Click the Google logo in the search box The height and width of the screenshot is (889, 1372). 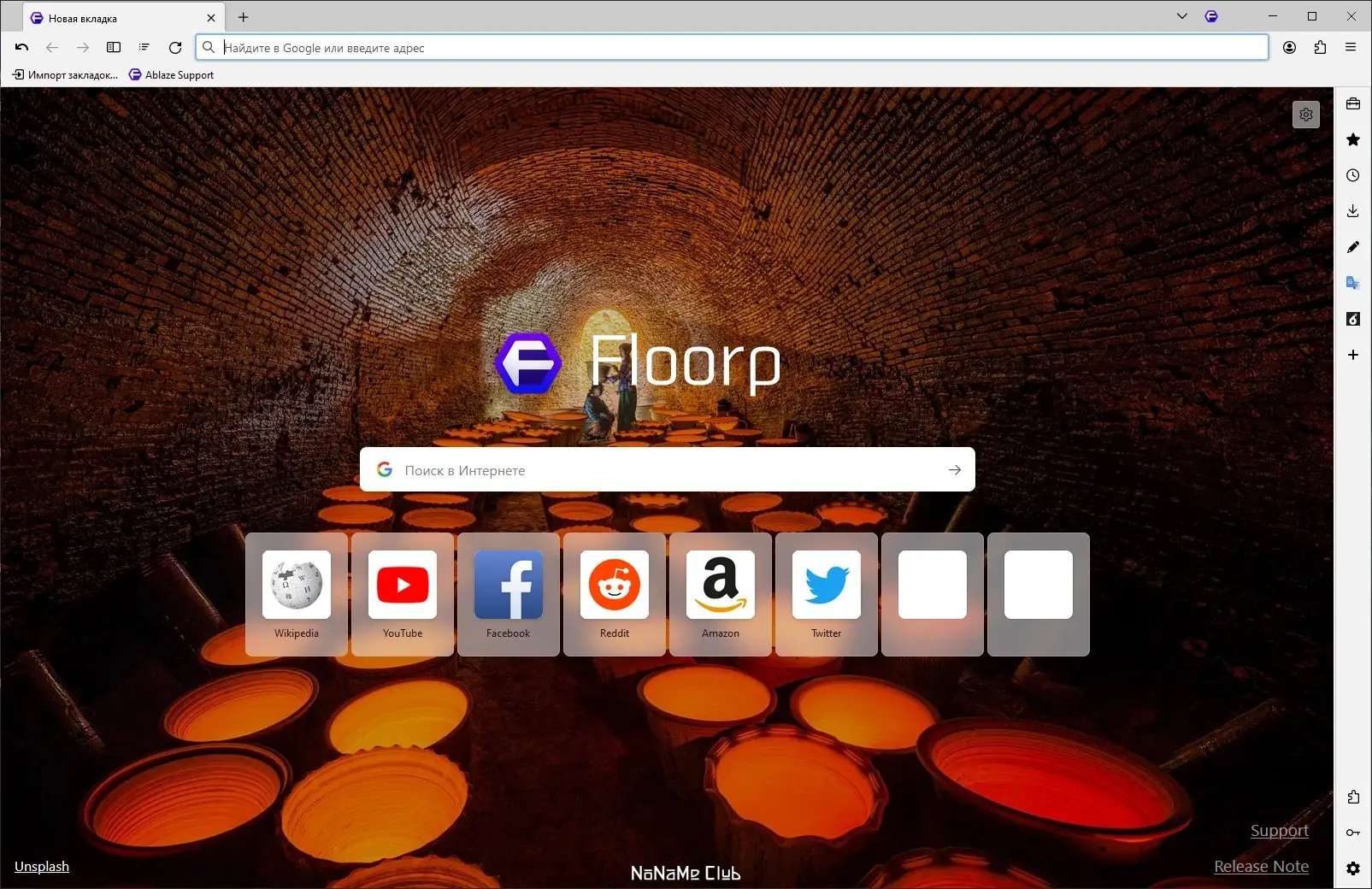coord(385,469)
